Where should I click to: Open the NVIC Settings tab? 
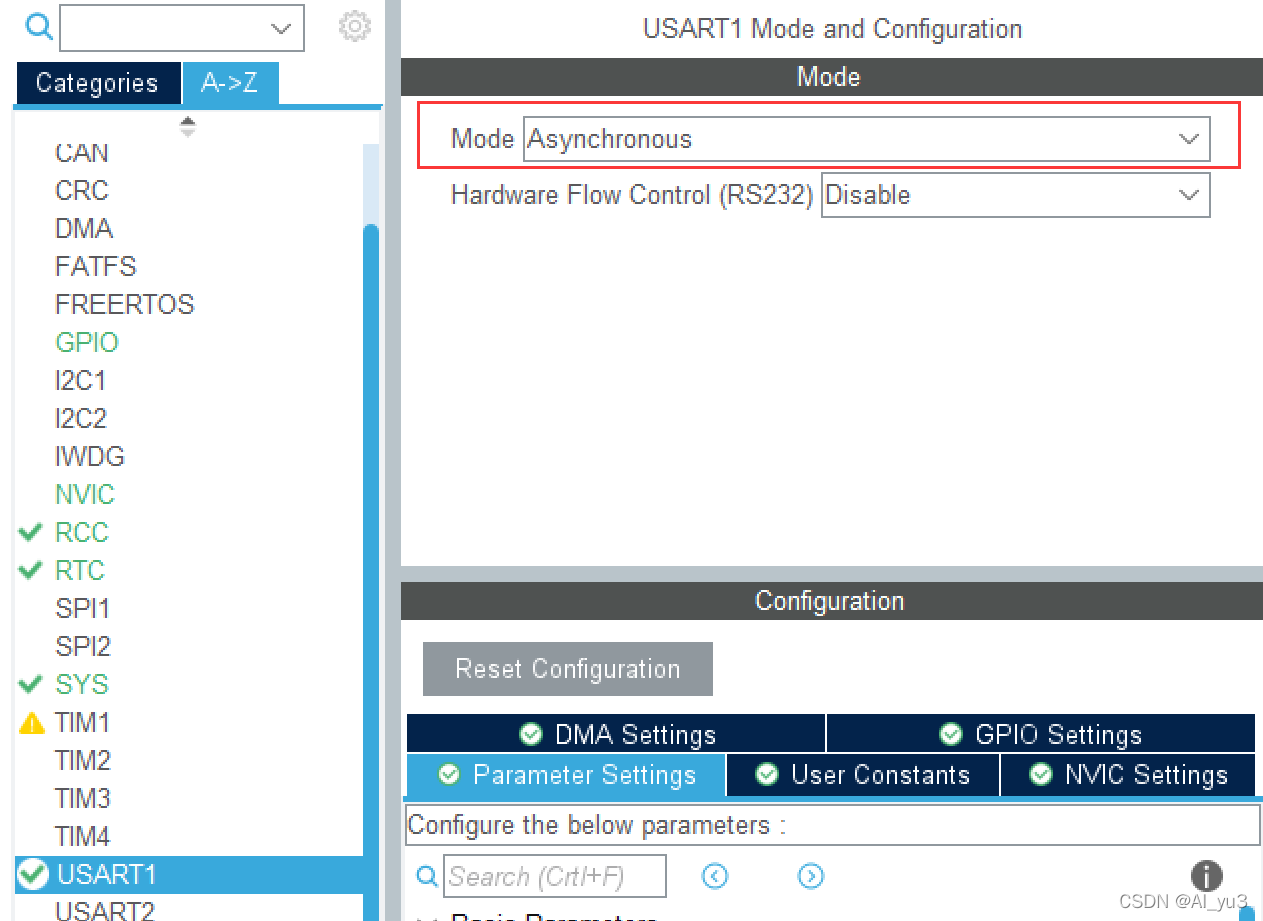1128,775
